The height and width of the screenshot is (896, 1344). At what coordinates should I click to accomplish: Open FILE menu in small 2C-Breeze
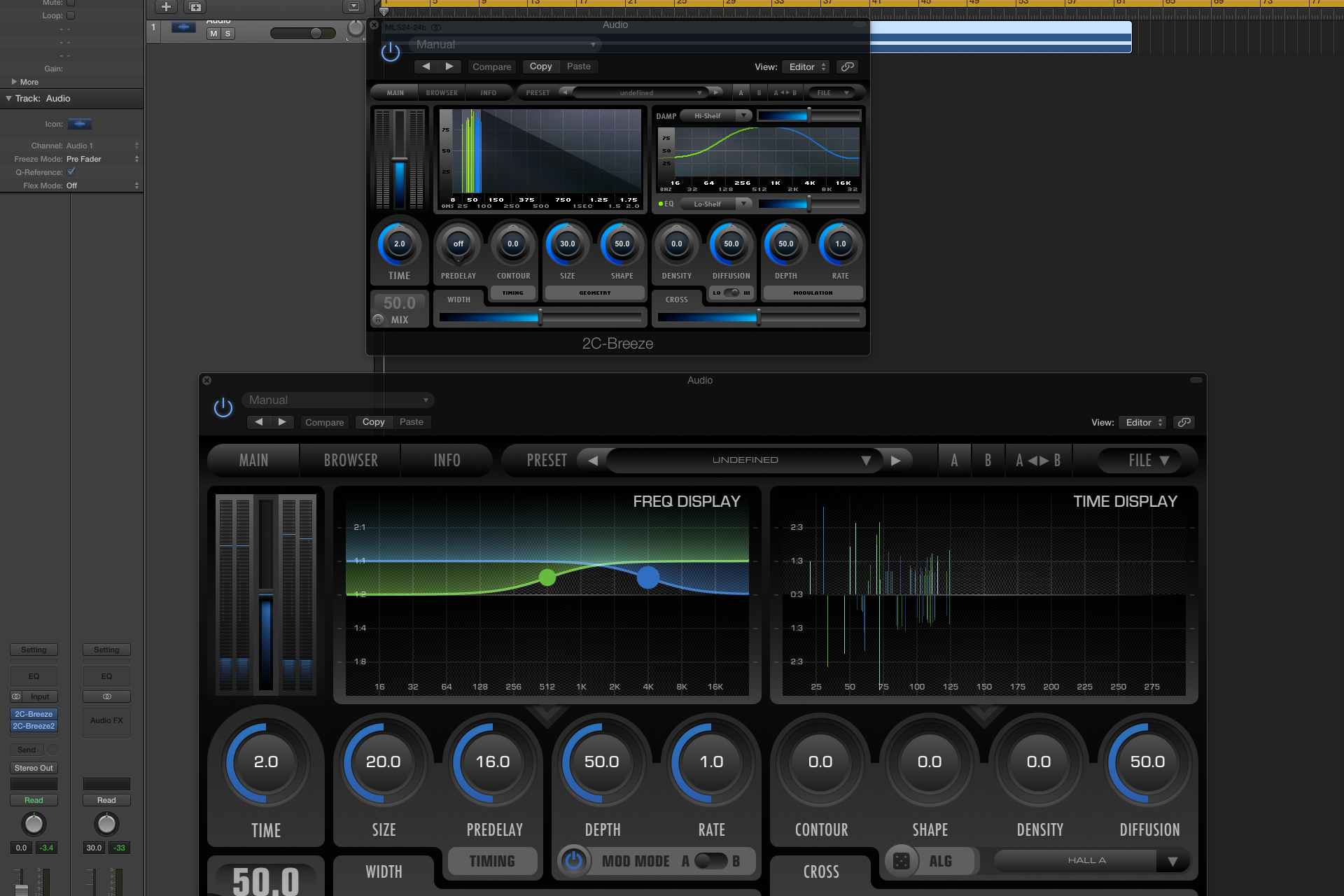click(831, 92)
